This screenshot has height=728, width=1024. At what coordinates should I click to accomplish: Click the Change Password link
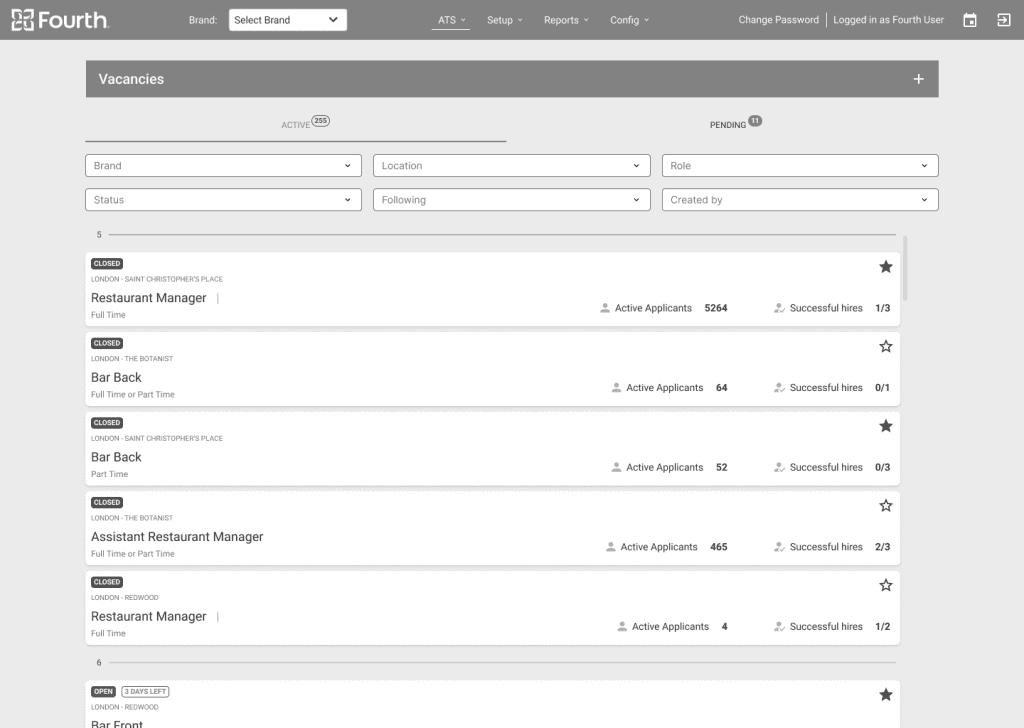(778, 20)
